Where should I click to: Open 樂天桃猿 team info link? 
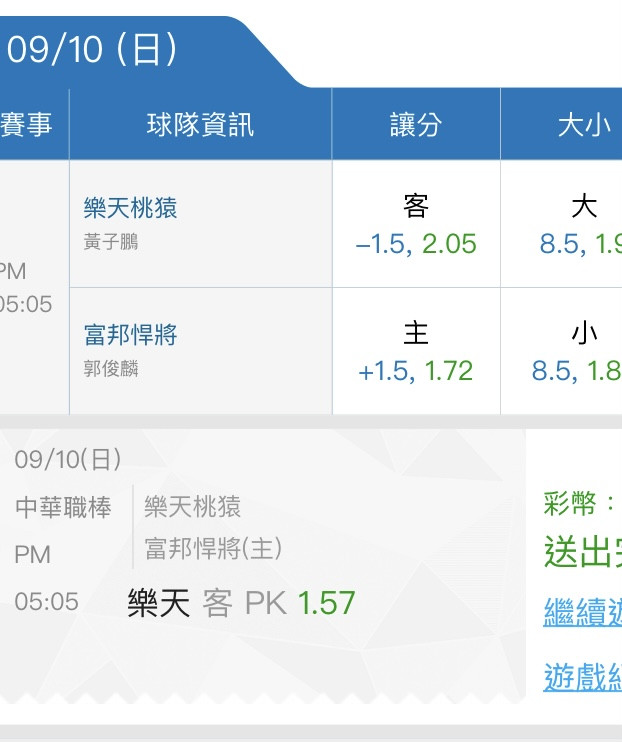click(131, 208)
